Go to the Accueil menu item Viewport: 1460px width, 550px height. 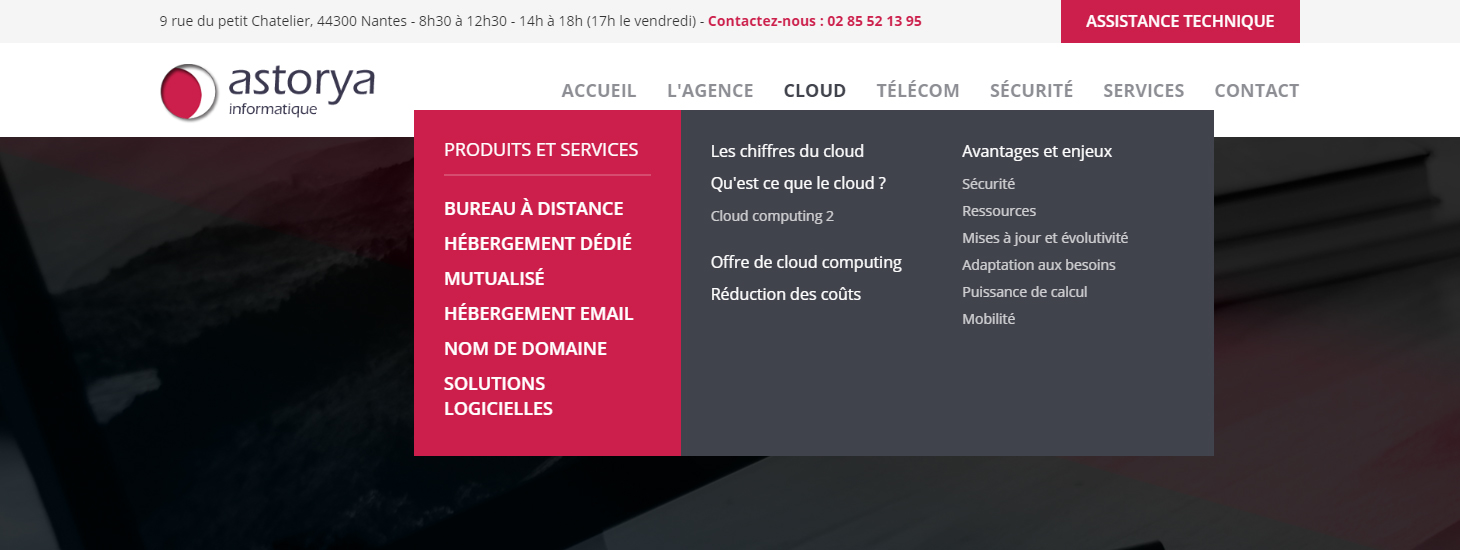(599, 91)
